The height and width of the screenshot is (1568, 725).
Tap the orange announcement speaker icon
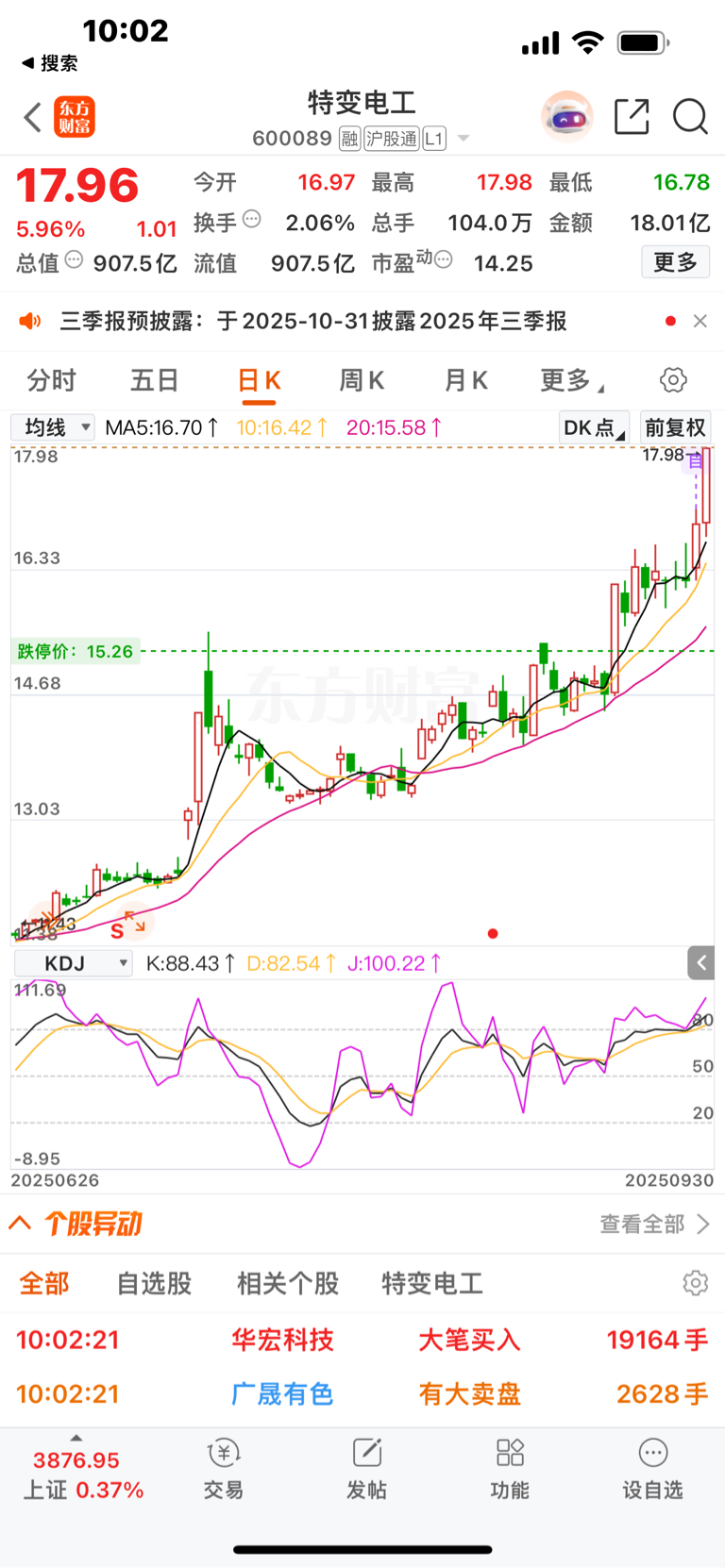coord(30,322)
